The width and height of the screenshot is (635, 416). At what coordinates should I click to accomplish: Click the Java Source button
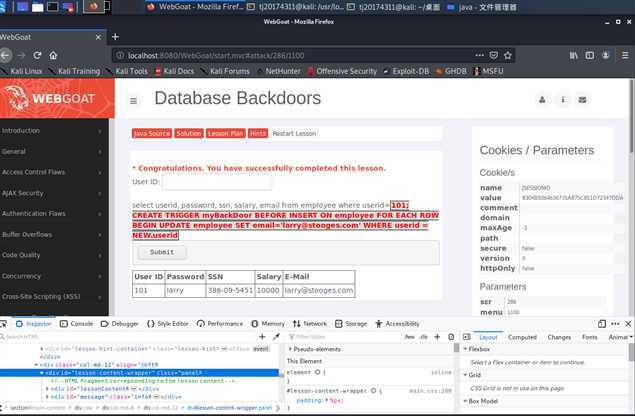[x=152, y=133]
